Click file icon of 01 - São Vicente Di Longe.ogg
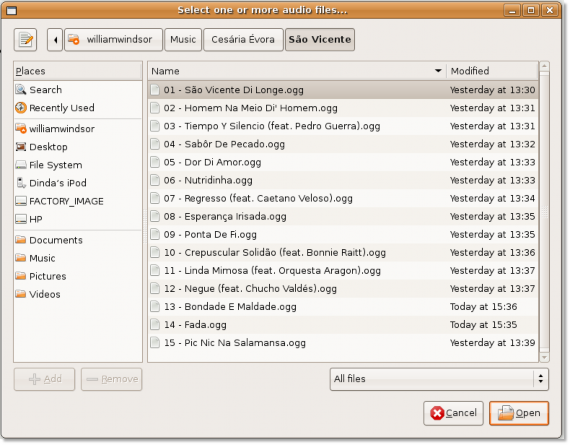The height and width of the screenshot is (445, 570). [155, 90]
